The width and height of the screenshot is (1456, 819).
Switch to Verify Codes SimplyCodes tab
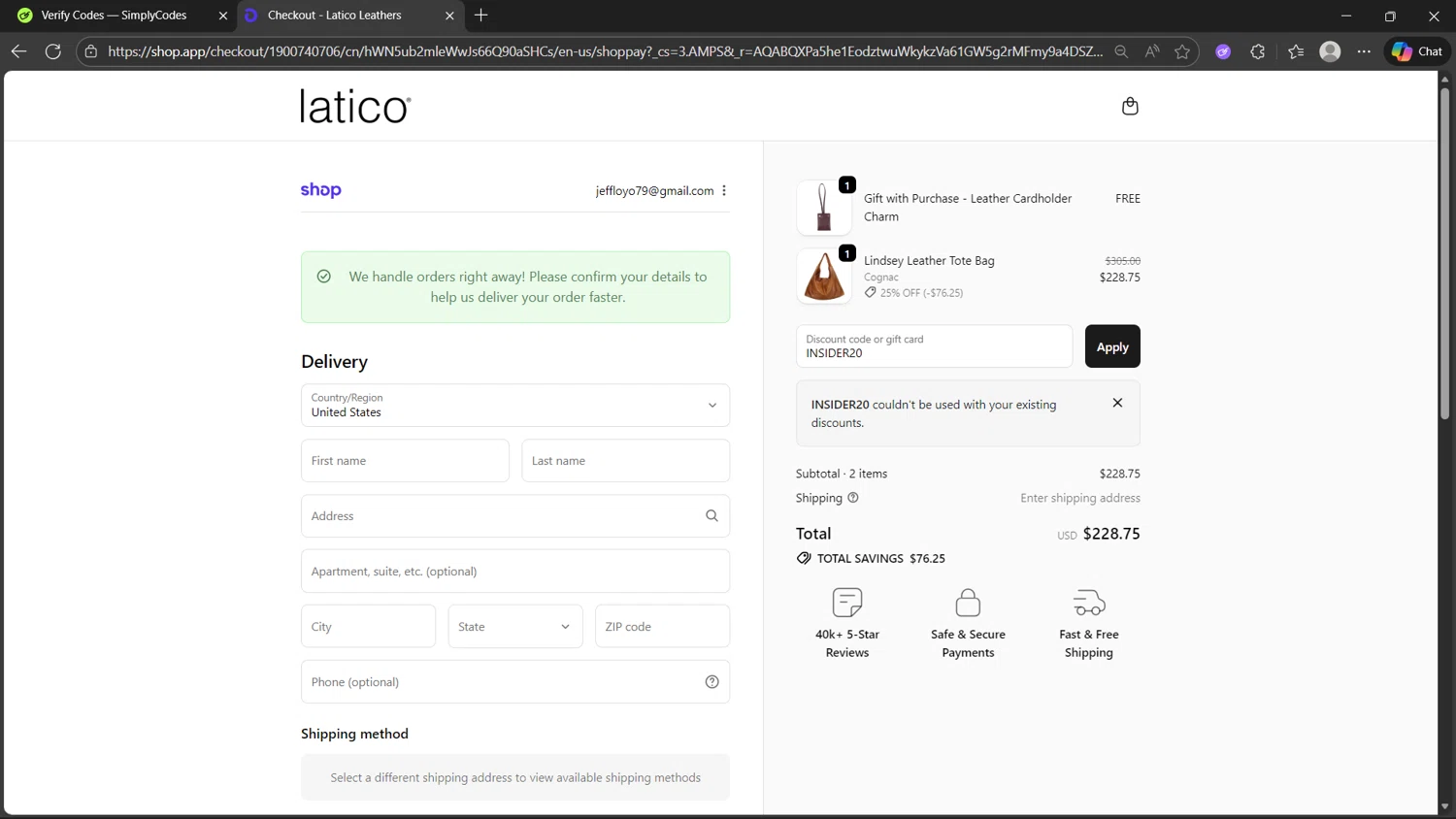point(114,16)
